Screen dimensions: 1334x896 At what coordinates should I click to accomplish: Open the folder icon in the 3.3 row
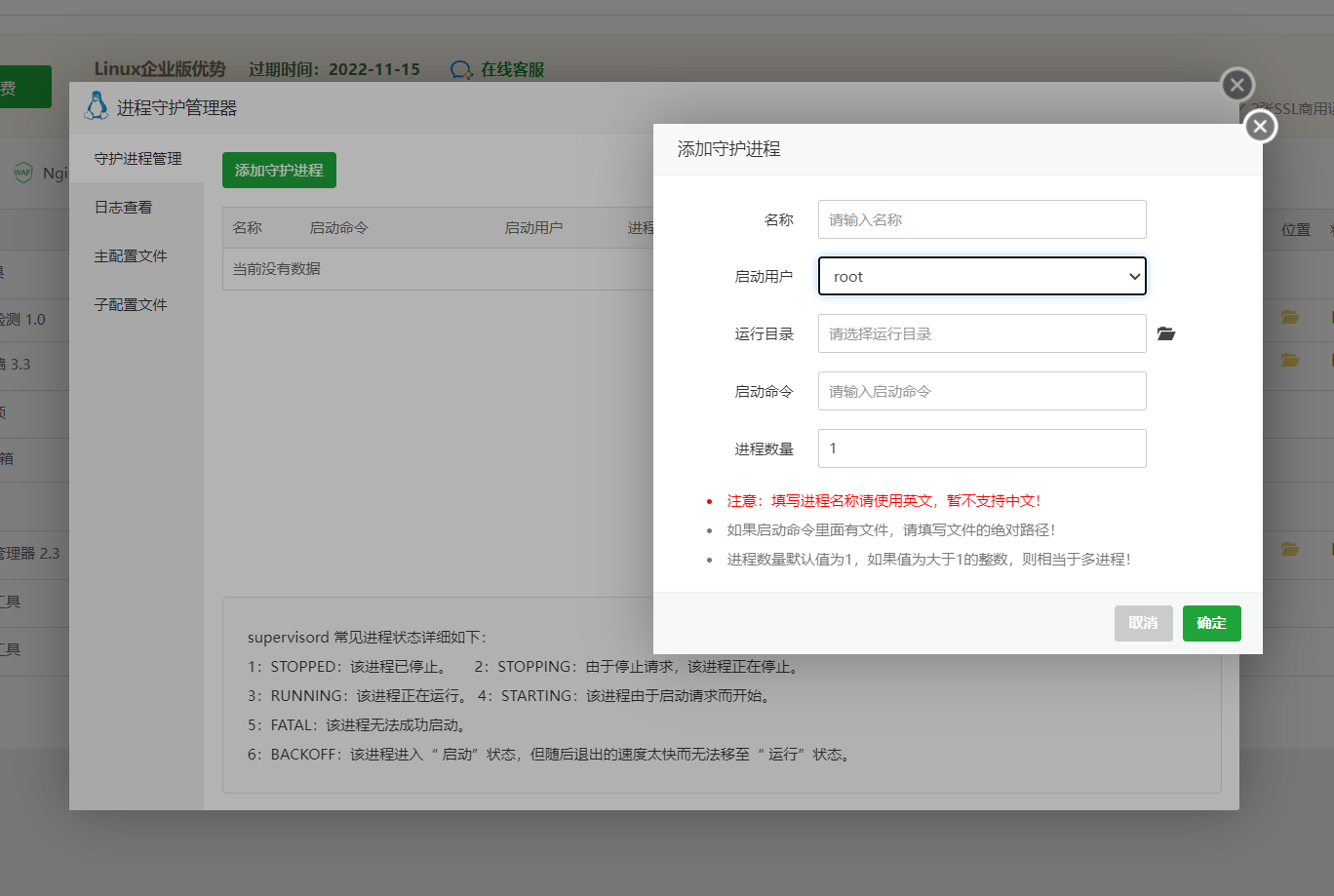[1290, 360]
